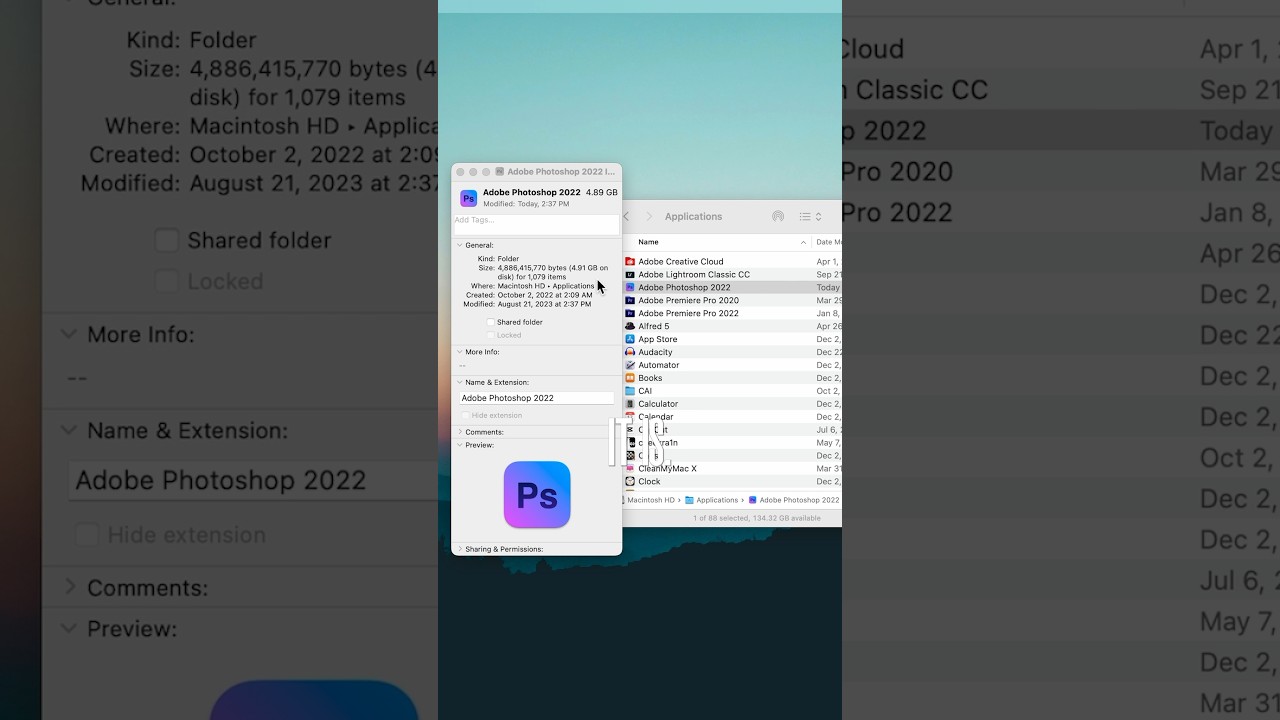1280x720 pixels.
Task: Select the Adobe Premiere Pro 2022 icon
Action: tap(630, 314)
